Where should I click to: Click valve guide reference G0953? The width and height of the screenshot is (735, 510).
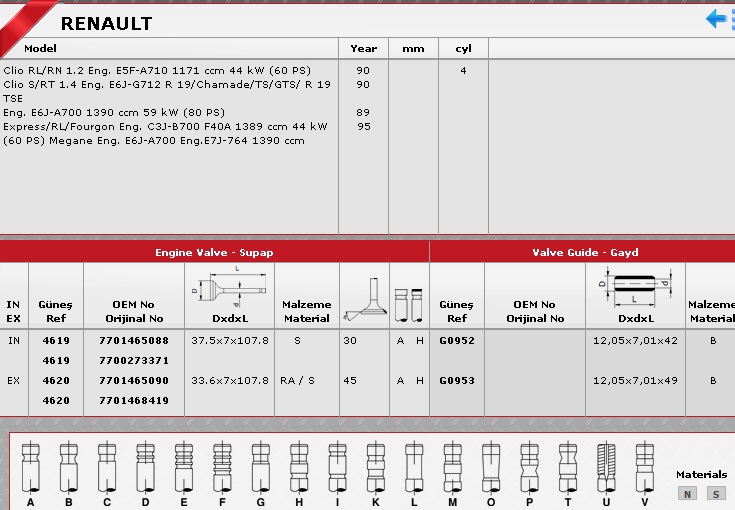(456, 381)
